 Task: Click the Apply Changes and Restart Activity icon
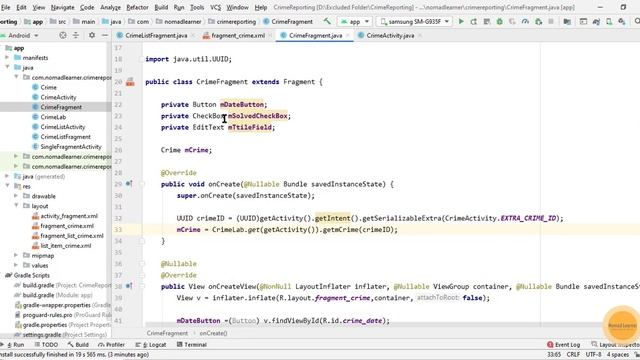tap(473, 21)
